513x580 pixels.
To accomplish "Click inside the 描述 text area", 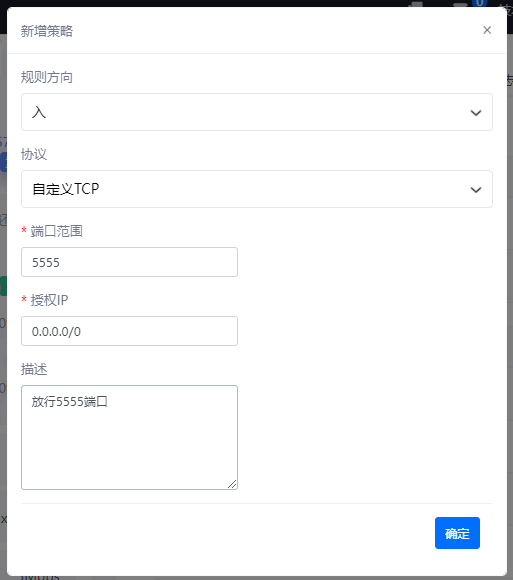I will [129, 437].
